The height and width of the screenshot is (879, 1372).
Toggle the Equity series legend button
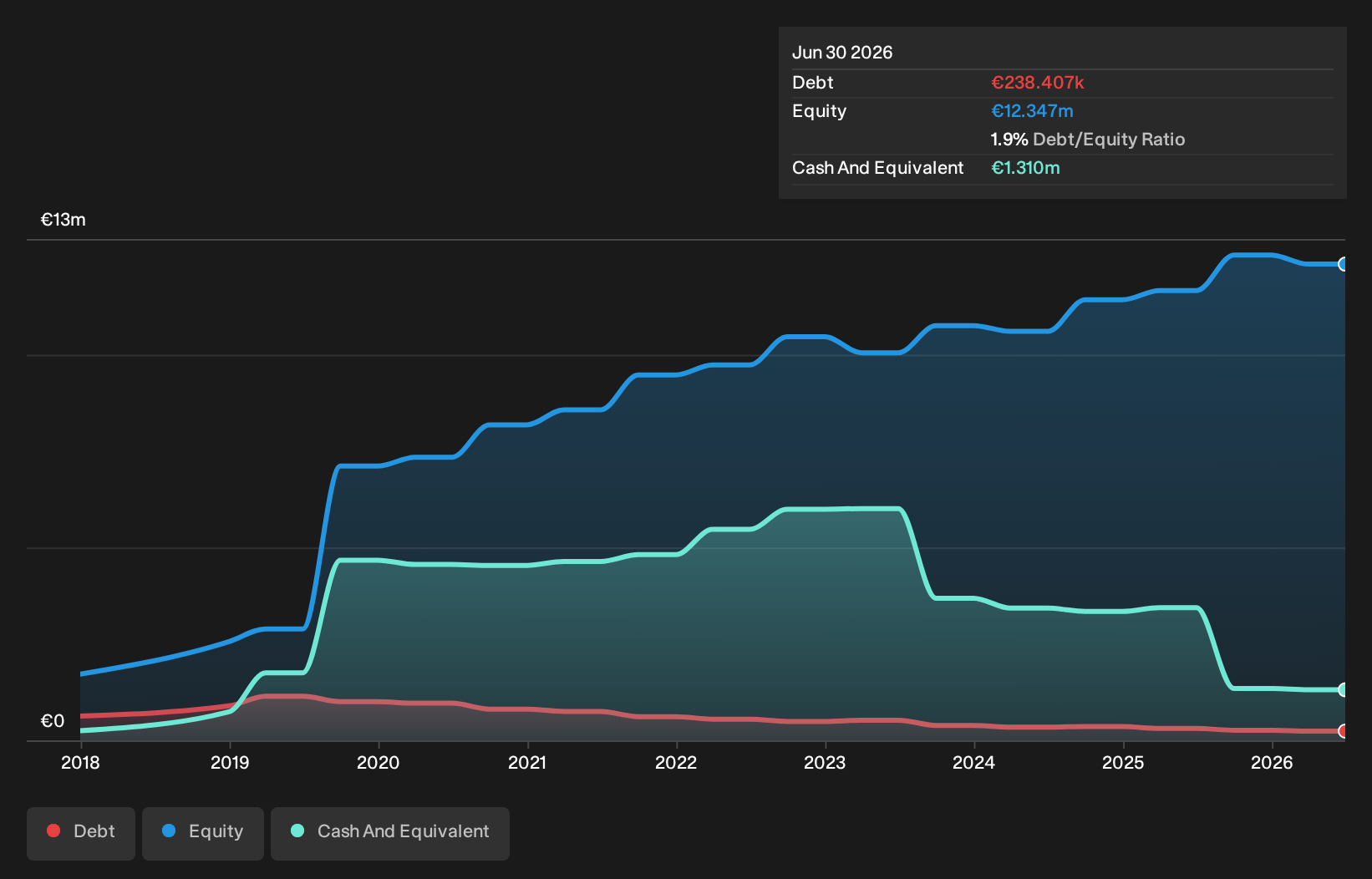click(203, 833)
